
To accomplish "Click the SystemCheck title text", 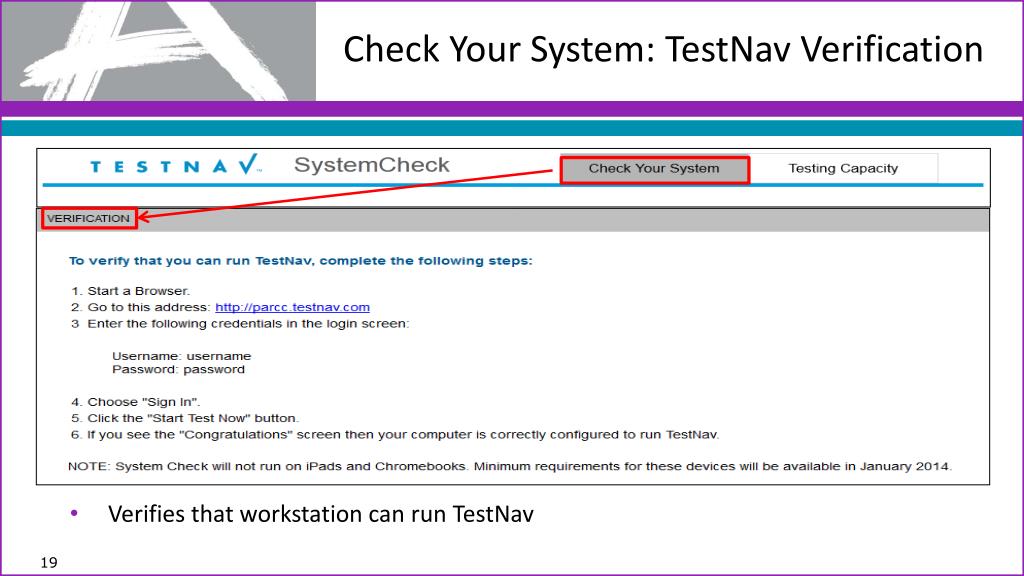I will 372,165.
